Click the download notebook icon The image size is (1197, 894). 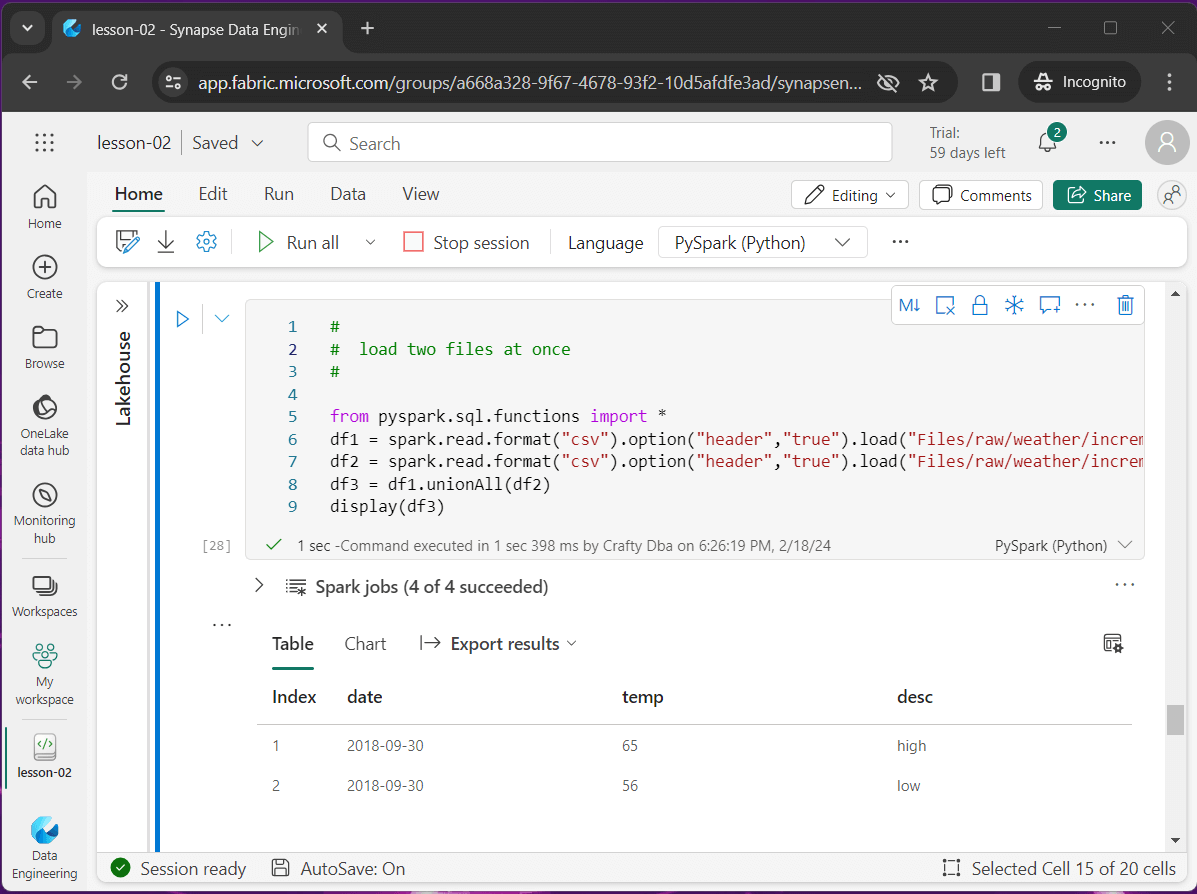(166, 242)
